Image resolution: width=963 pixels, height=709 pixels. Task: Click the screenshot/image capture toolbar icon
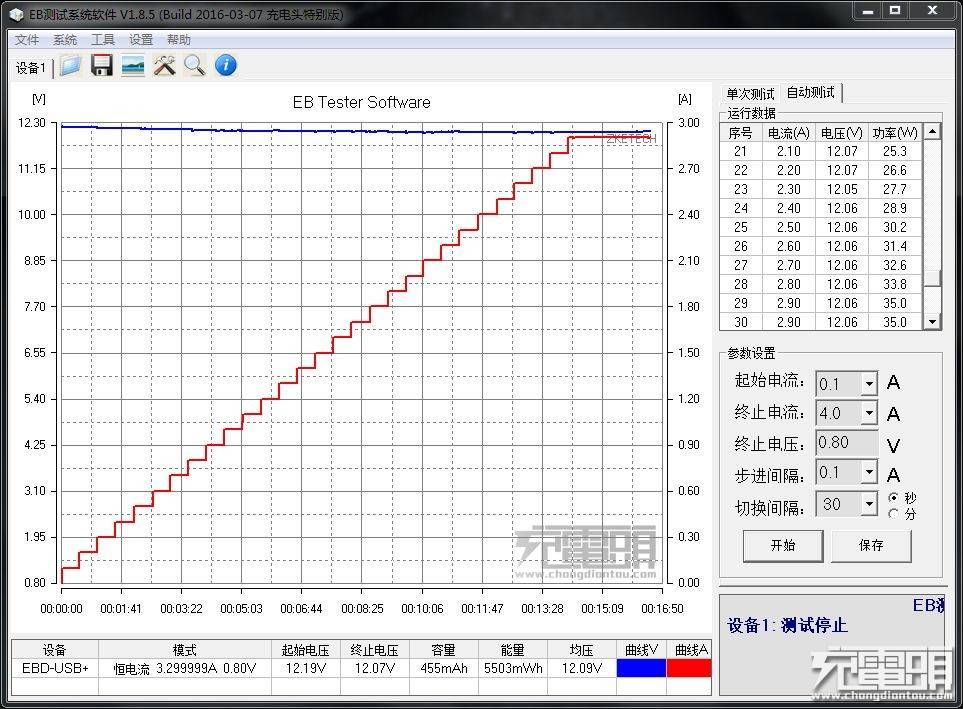click(132, 64)
